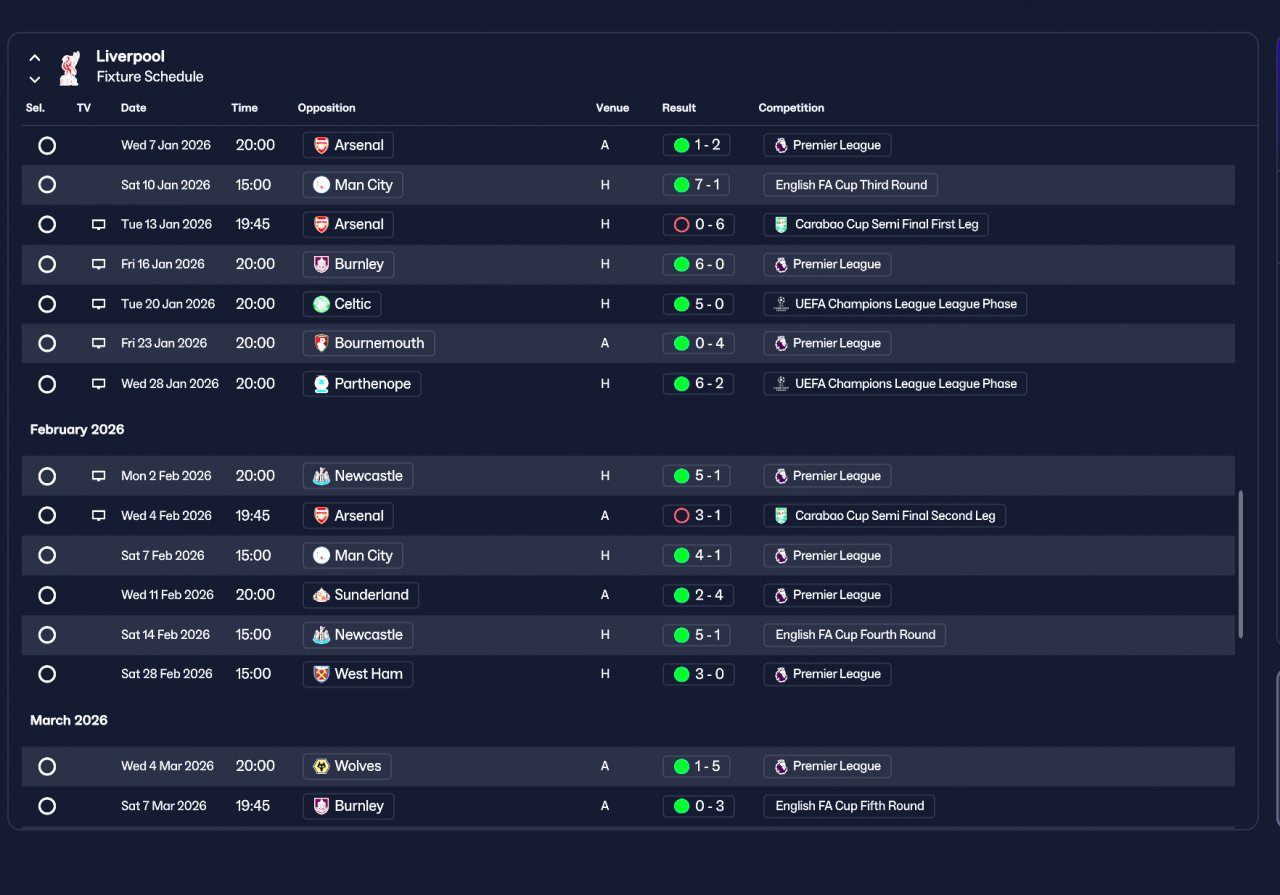This screenshot has height=895, width=1280.
Task: Click TV icon for Mon 2 Feb Newcastle
Action: (98, 476)
